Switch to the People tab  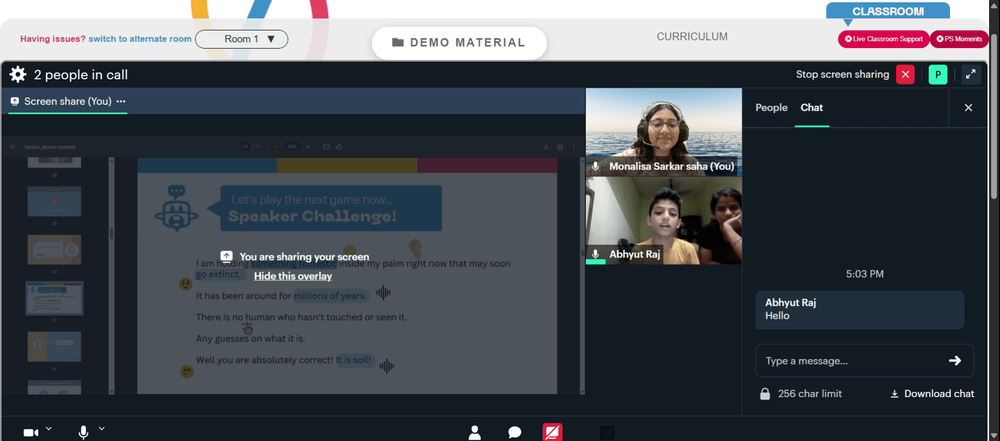[x=771, y=108]
